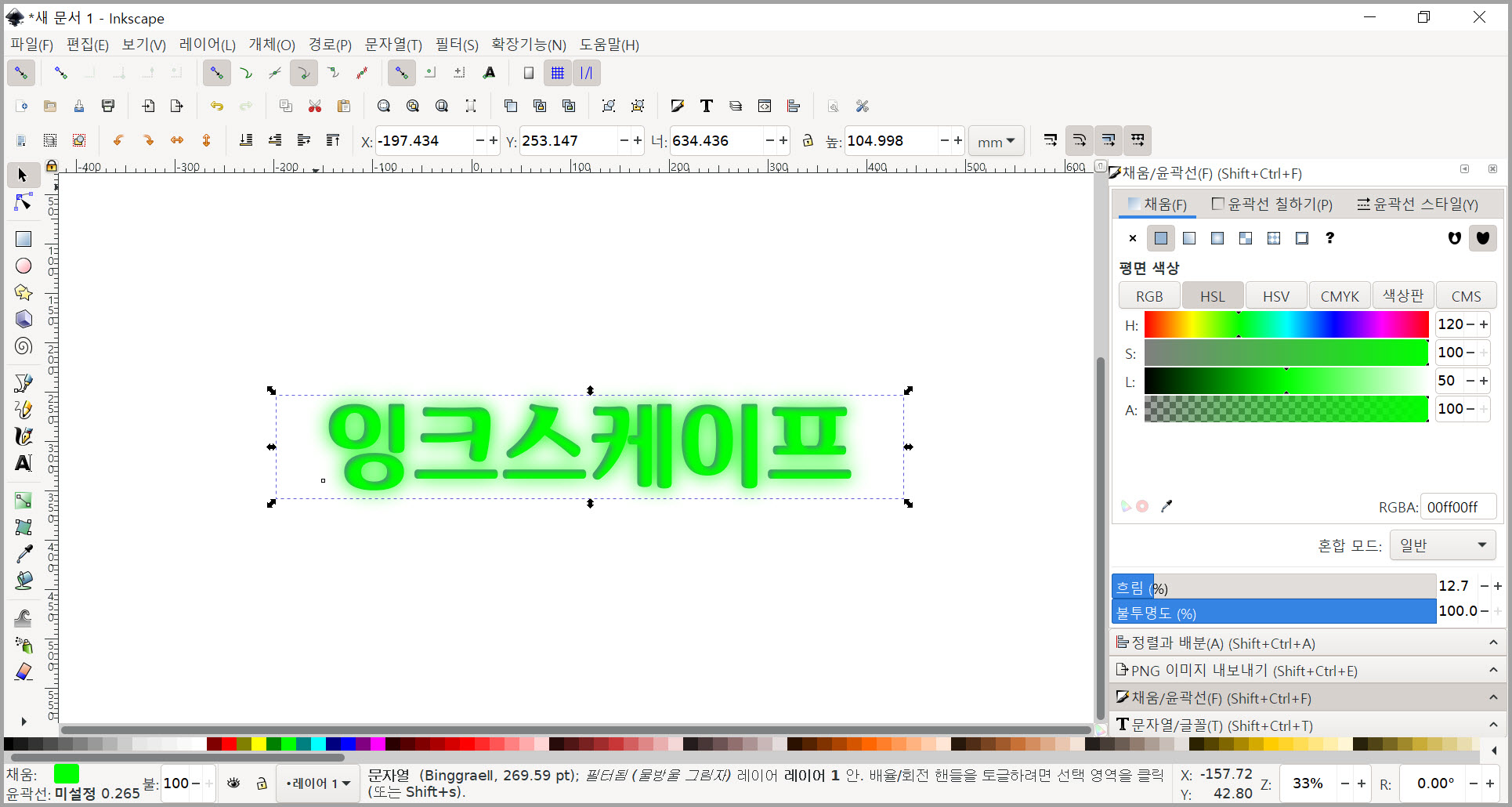The image size is (1512, 807).
Task: Switch to HSV color mode
Action: pyautogui.click(x=1276, y=296)
